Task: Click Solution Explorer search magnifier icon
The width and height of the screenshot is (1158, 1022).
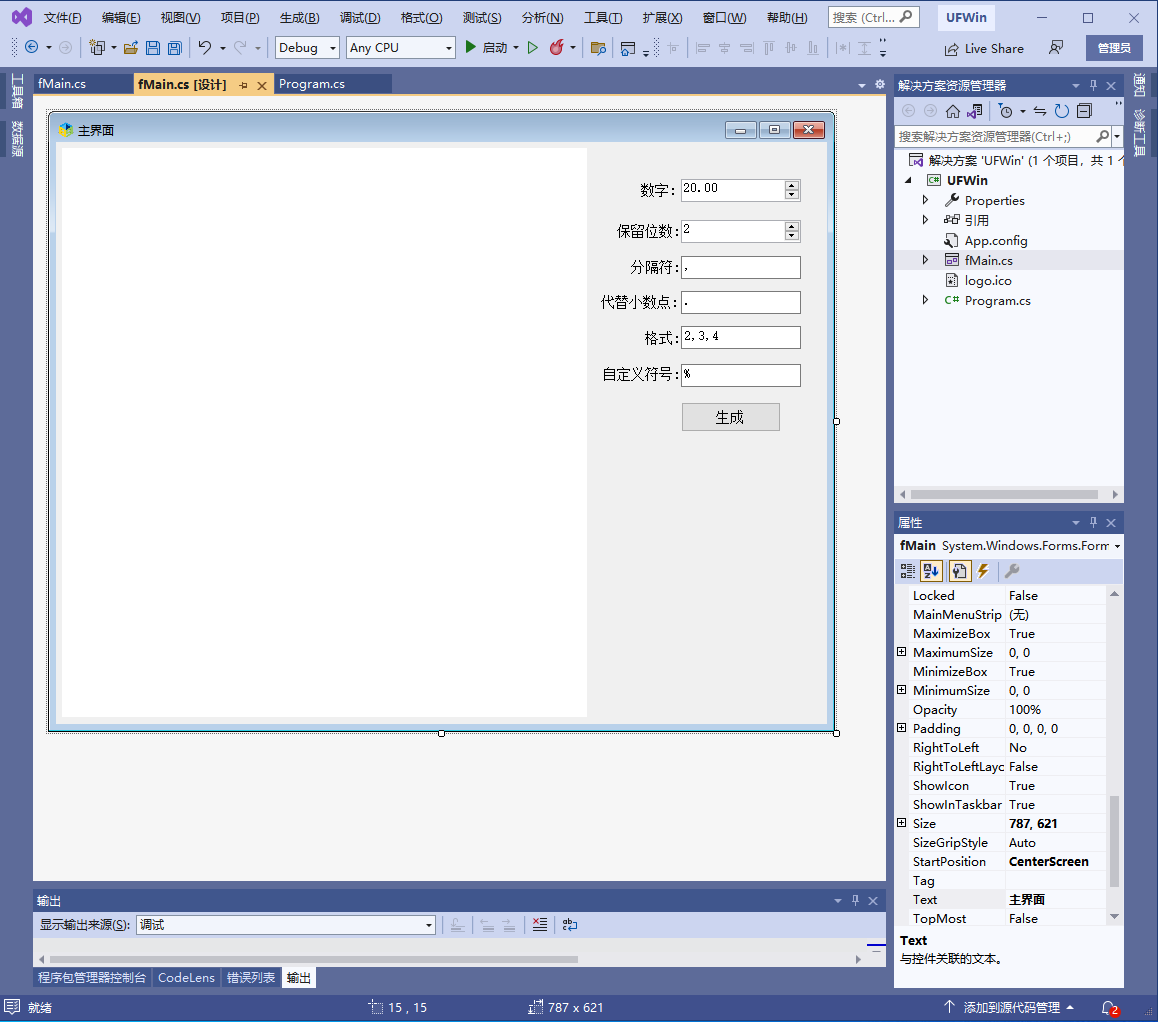Action: 1103,136
